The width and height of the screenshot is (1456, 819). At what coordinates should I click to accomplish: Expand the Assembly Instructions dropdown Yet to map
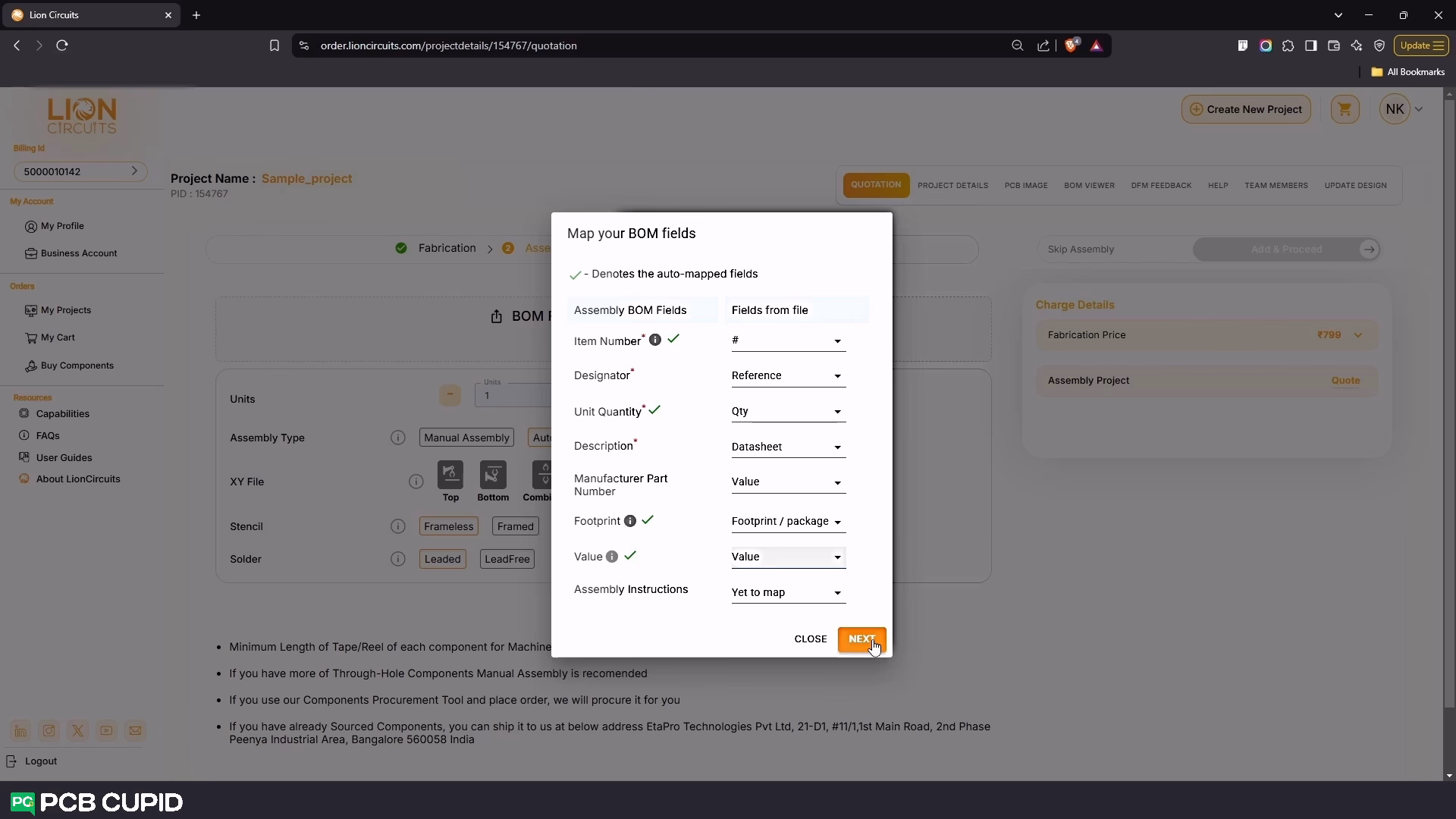787,593
